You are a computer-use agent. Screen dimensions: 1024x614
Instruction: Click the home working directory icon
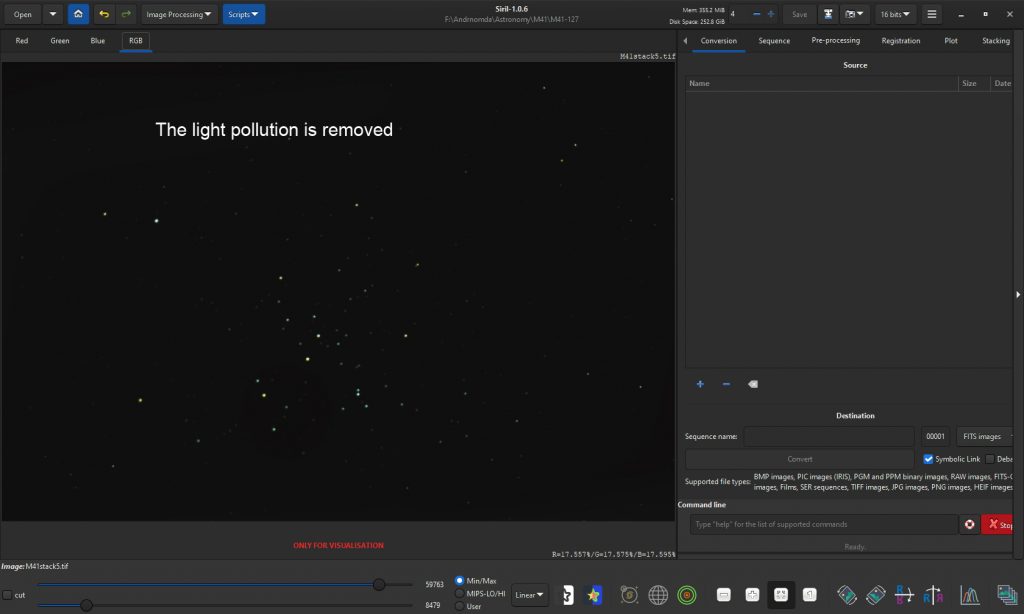(x=78, y=14)
